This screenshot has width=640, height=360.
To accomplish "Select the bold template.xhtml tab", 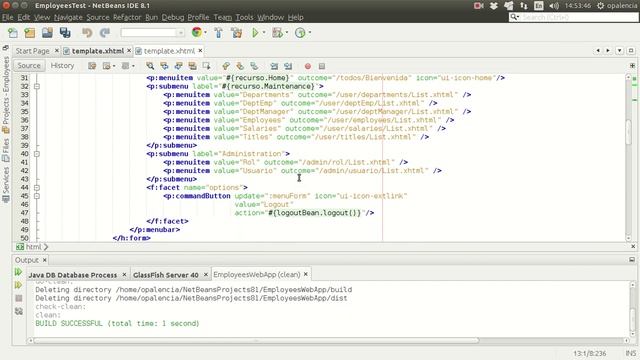I will click(98, 51).
